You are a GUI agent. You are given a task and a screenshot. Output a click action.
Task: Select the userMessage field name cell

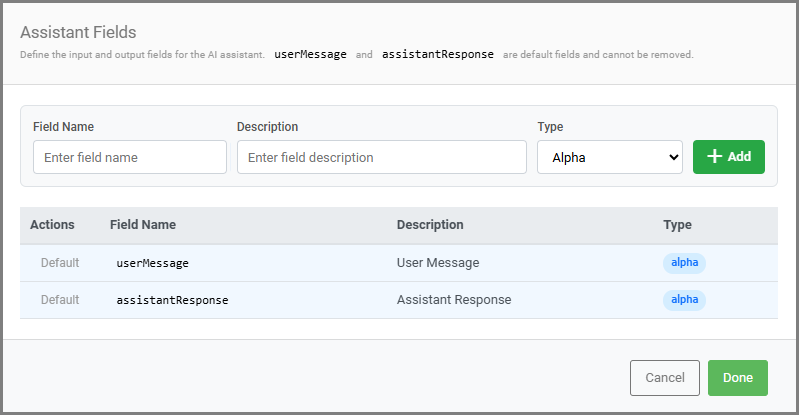[152, 263]
